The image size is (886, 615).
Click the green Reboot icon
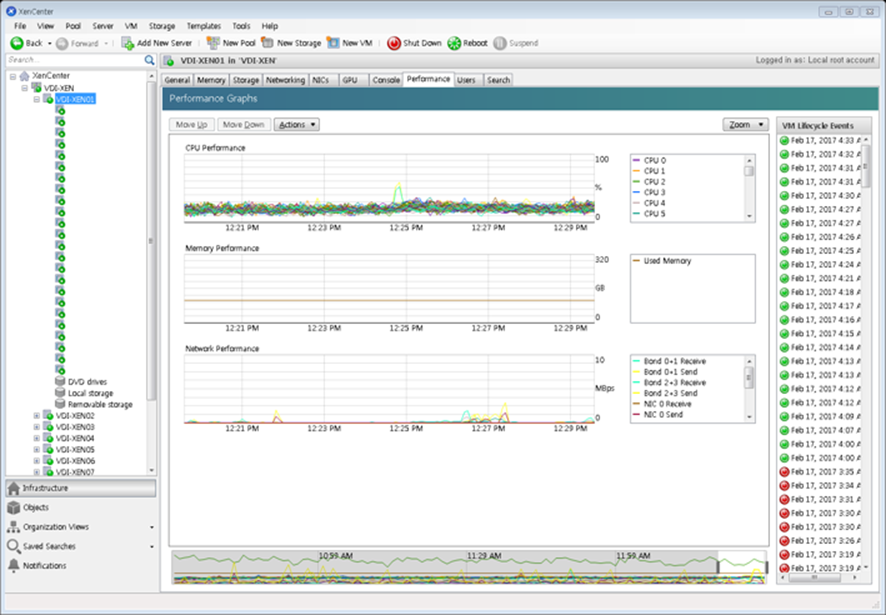click(454, 43)
